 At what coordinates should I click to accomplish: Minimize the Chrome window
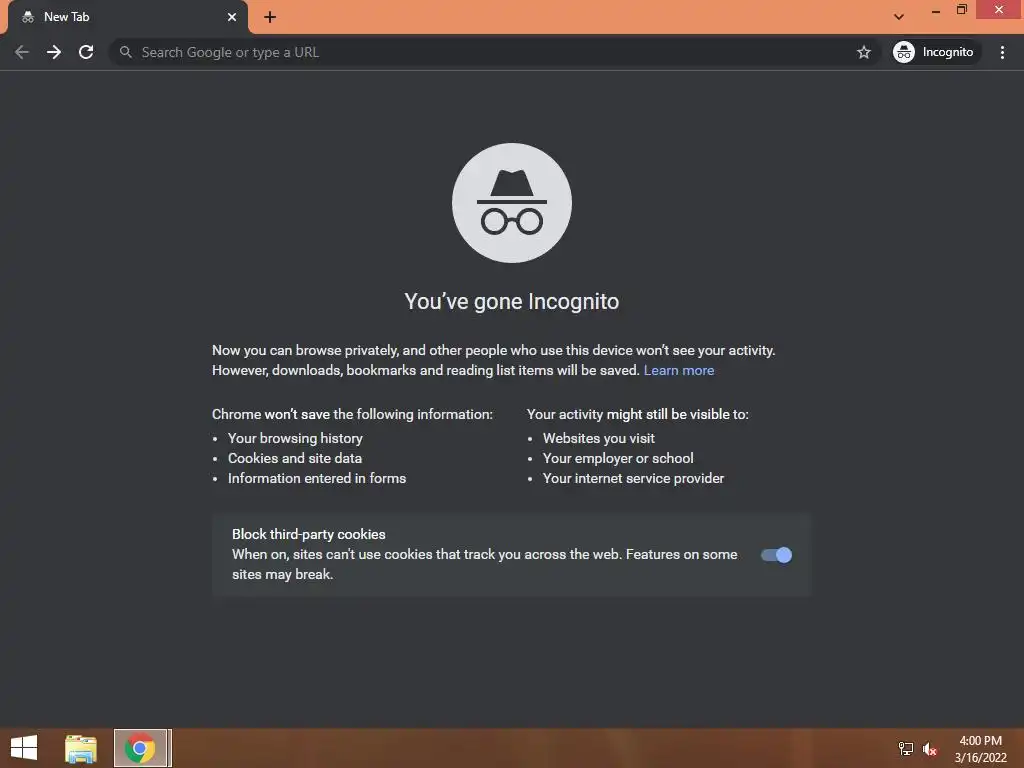[936, 10]
